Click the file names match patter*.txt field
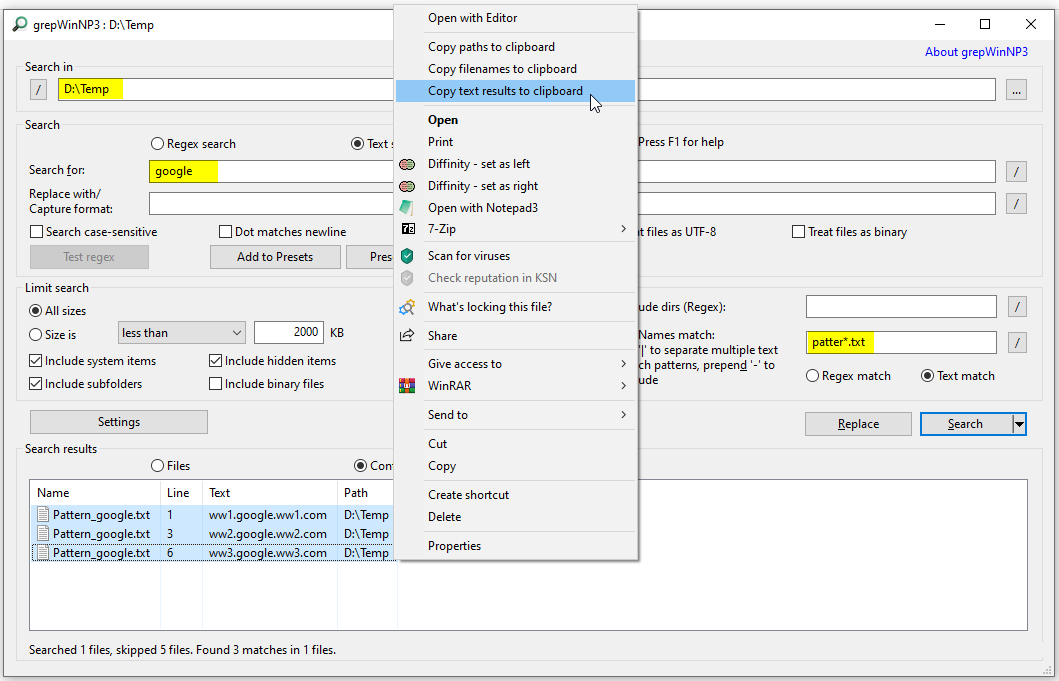The image size is (1059, 681). click(x=901, y=343)
